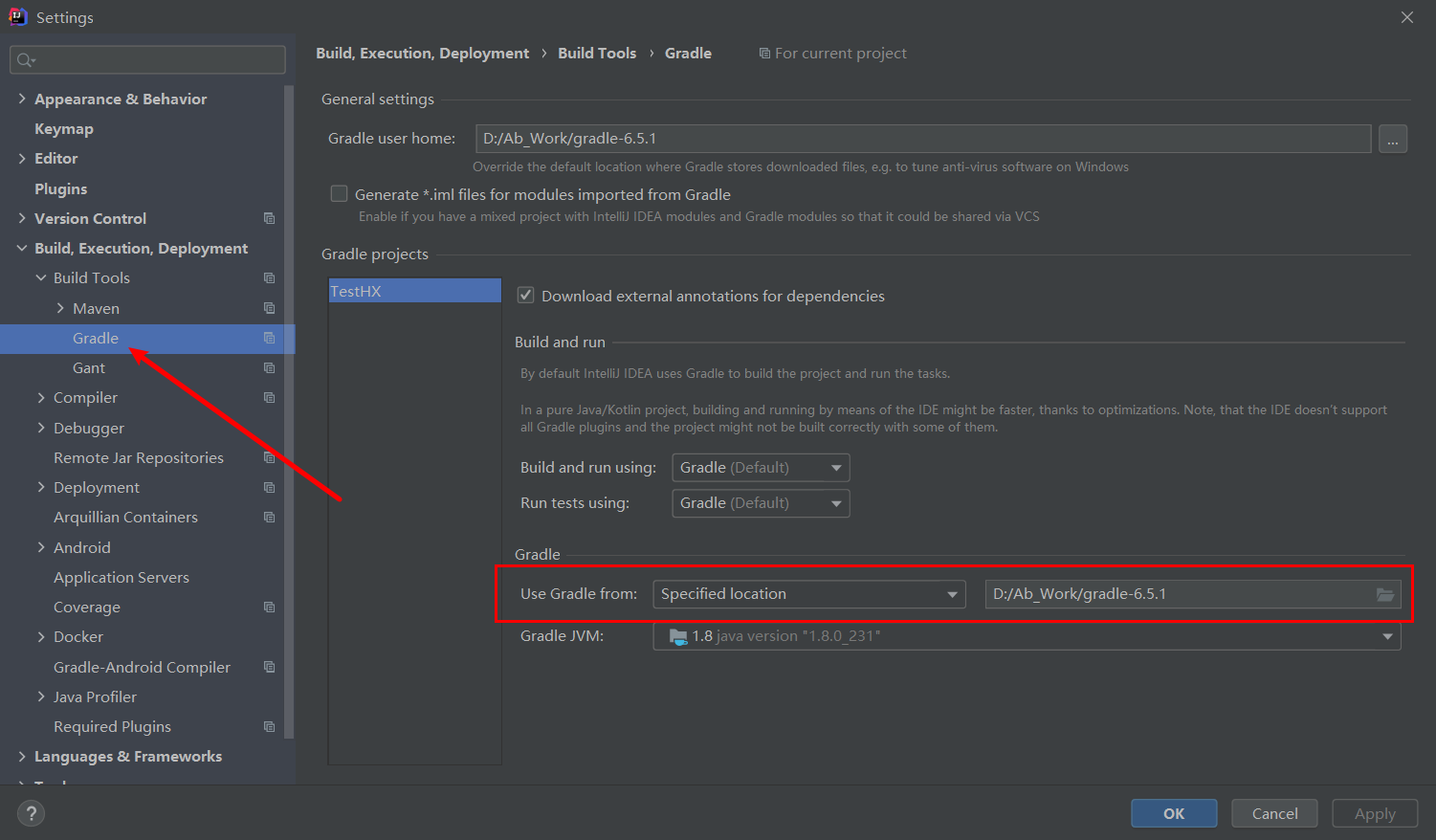Click the JDK folder icon in Gradle JVM
The height and width of the screenshot is (840, 1436).
(x=678, y=636)
